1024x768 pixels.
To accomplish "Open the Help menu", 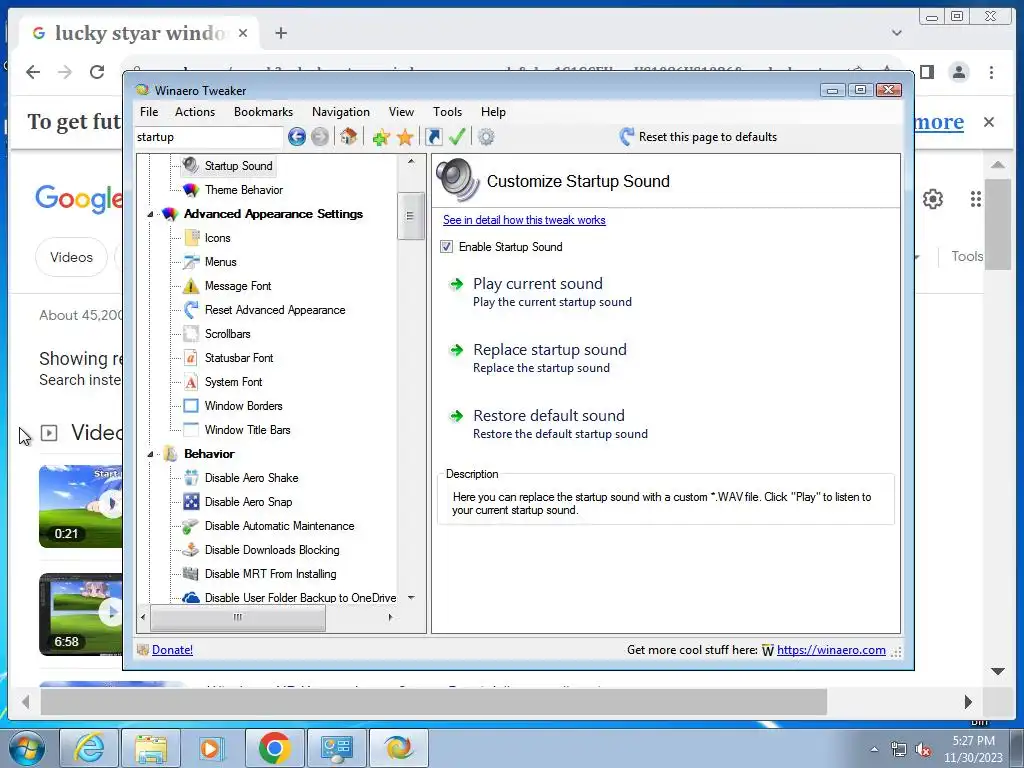I will (x=493, y=112).
